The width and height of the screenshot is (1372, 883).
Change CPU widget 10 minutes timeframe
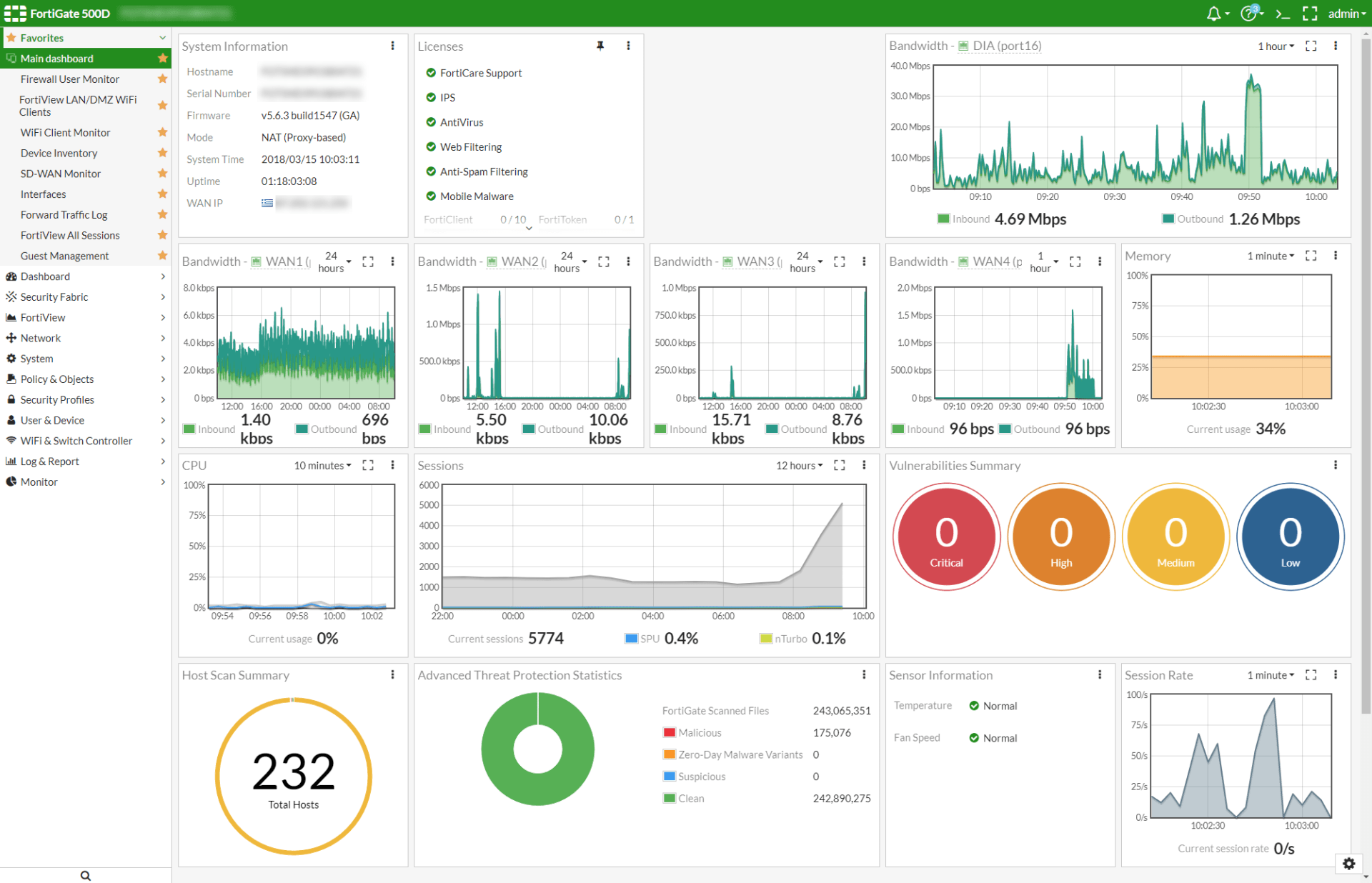323,465
